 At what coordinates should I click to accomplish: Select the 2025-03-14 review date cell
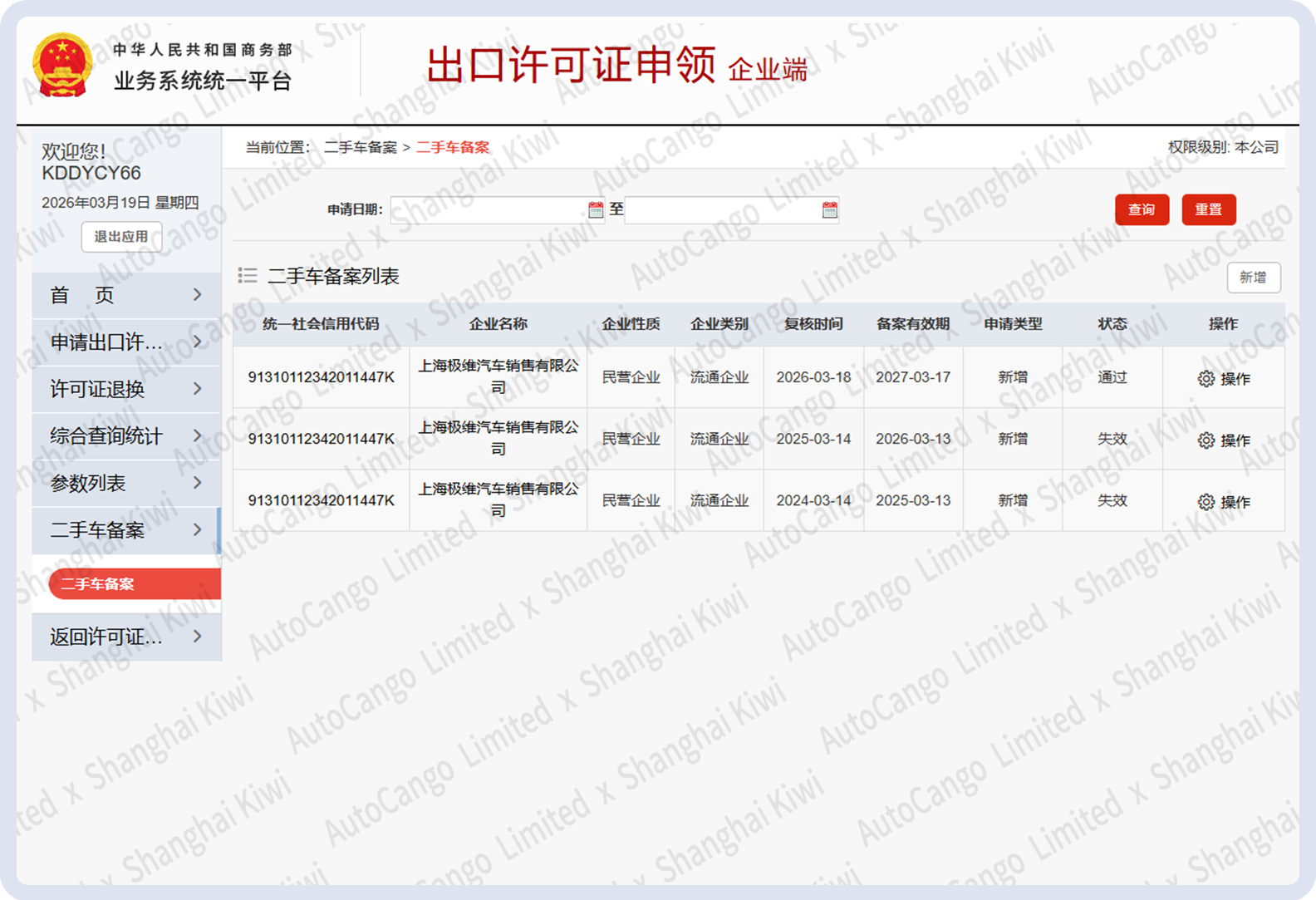click(813, 439)
